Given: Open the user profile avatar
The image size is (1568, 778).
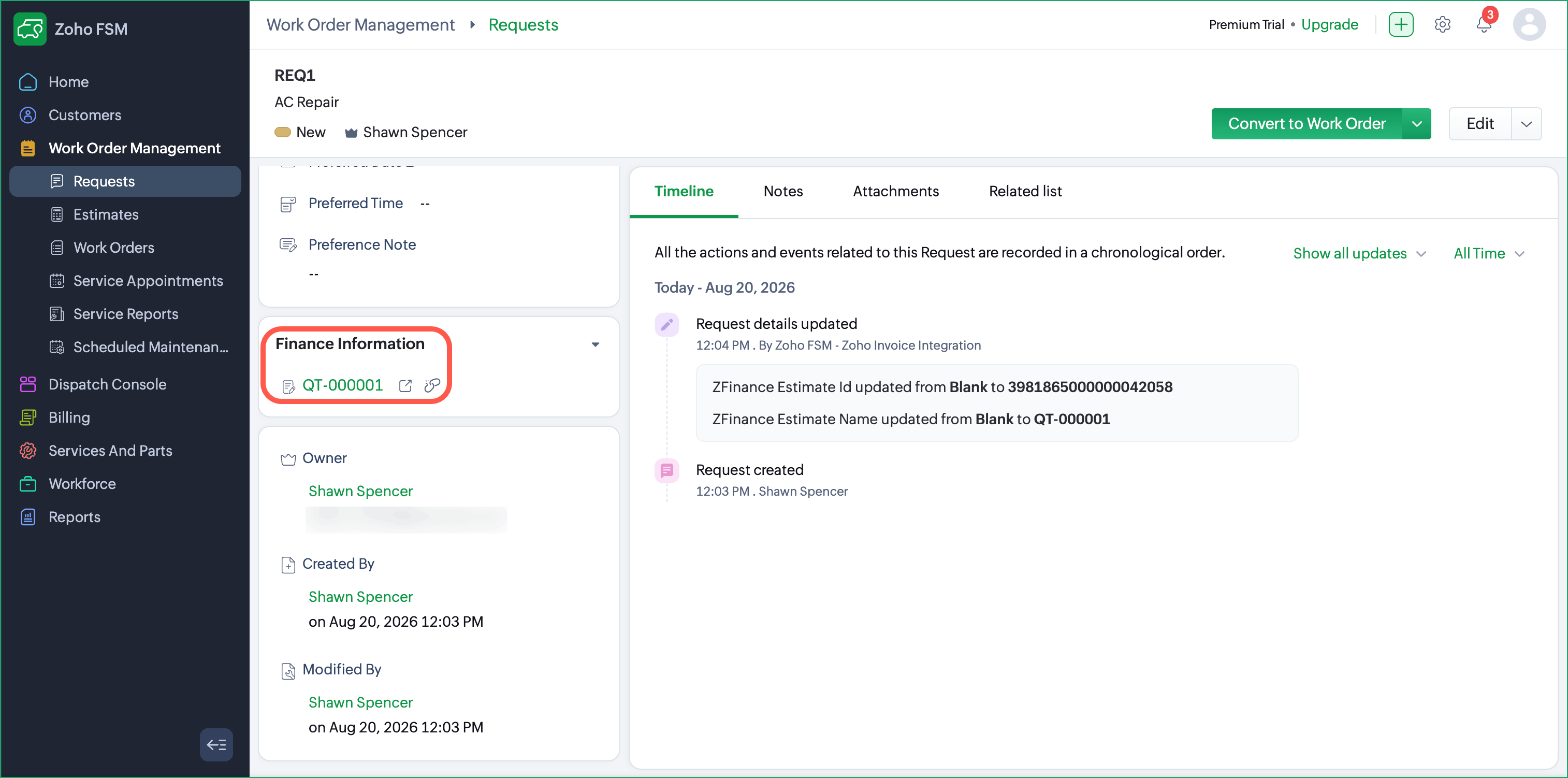Looking at the screenshot, I should pyautogui.click(x=1529, y=24).
